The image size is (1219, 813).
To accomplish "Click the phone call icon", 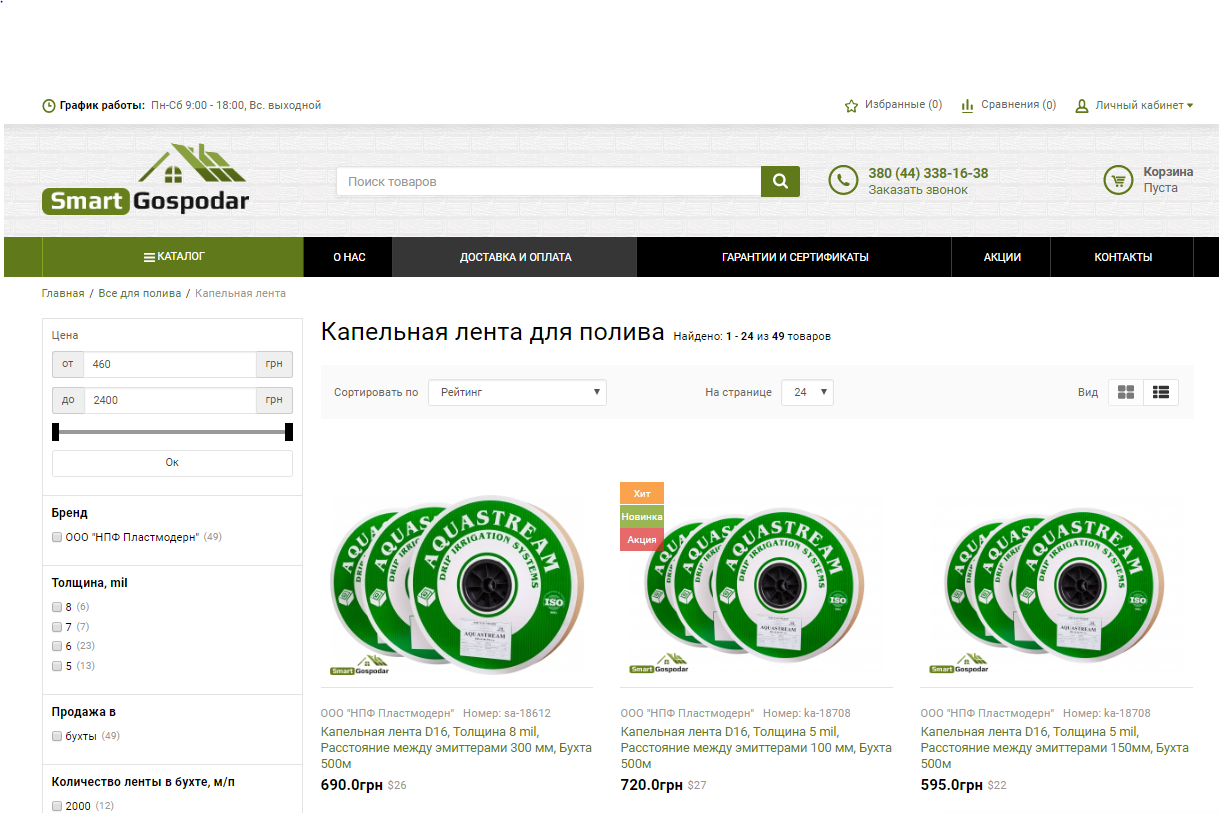I will (844, 180).
